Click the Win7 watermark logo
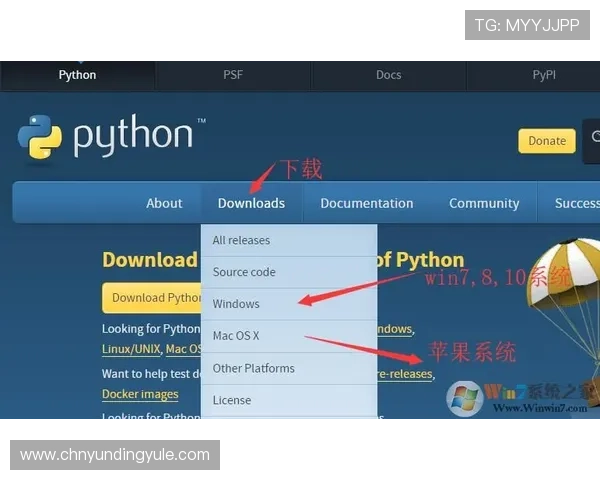 [466, 399]
